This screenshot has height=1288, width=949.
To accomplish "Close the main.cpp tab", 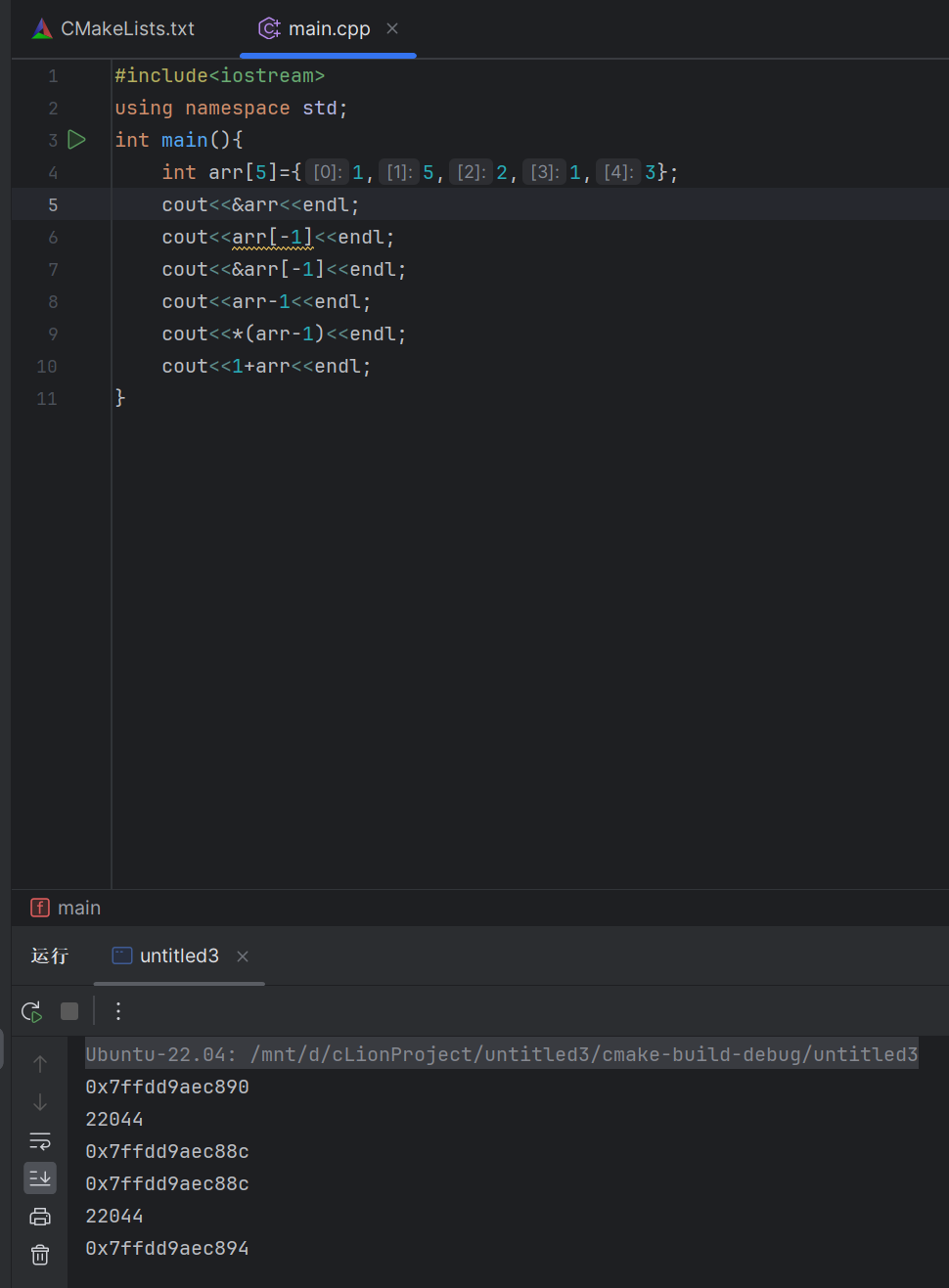I will click(392, 29).
